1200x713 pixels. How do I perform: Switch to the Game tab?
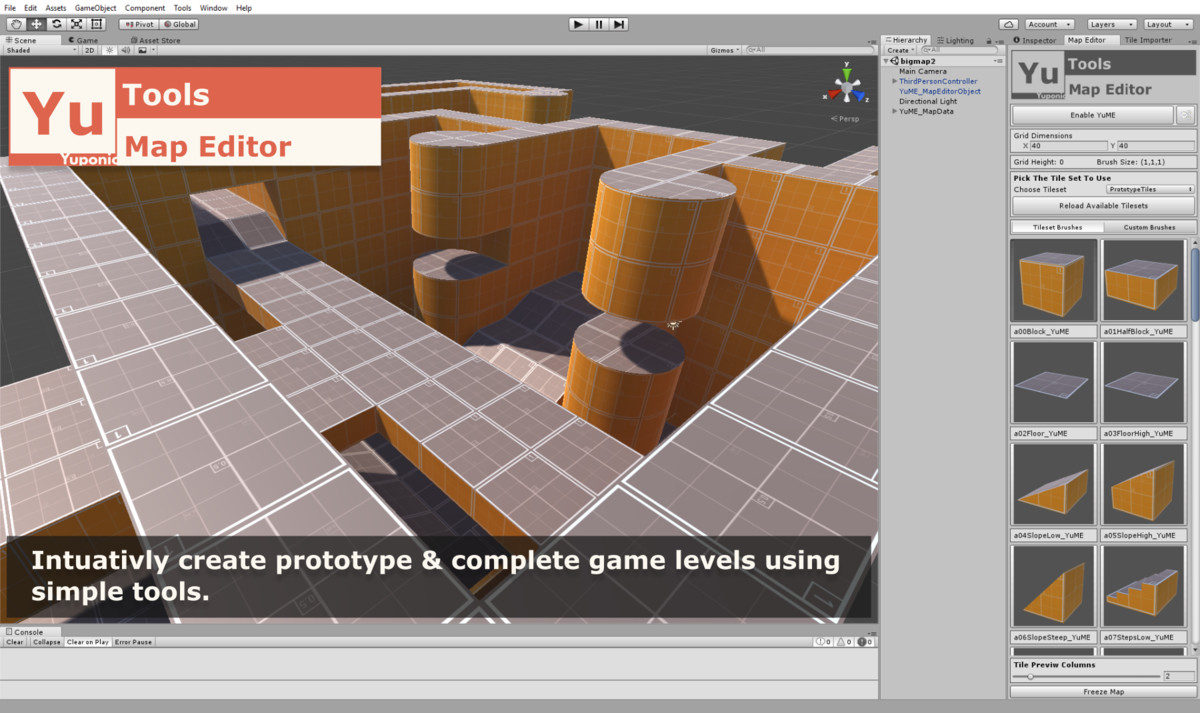point(83,40)
